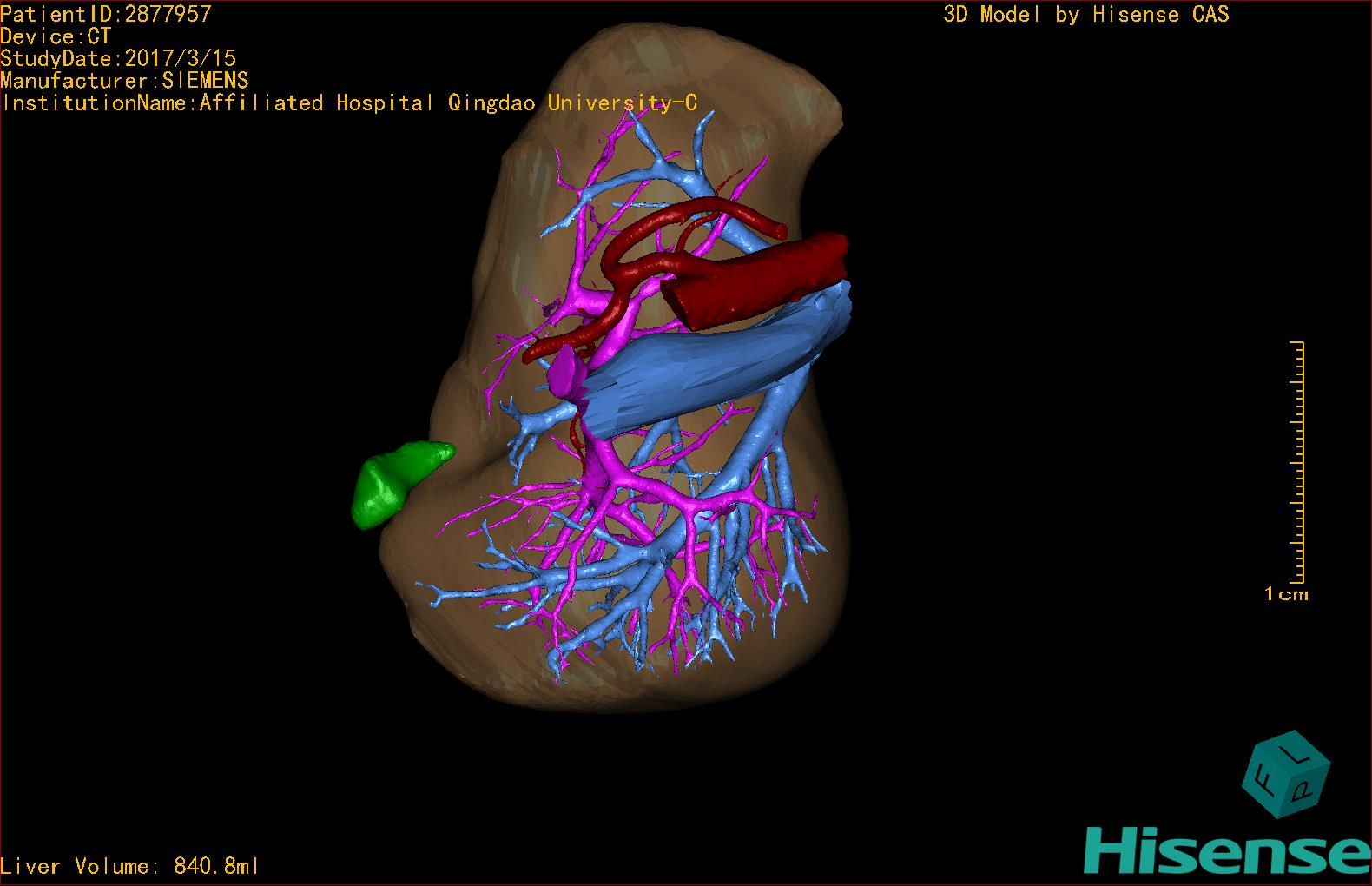1372x886 pixels.
Task: Click the Device:CT label
Action: (x=56, y=36)
